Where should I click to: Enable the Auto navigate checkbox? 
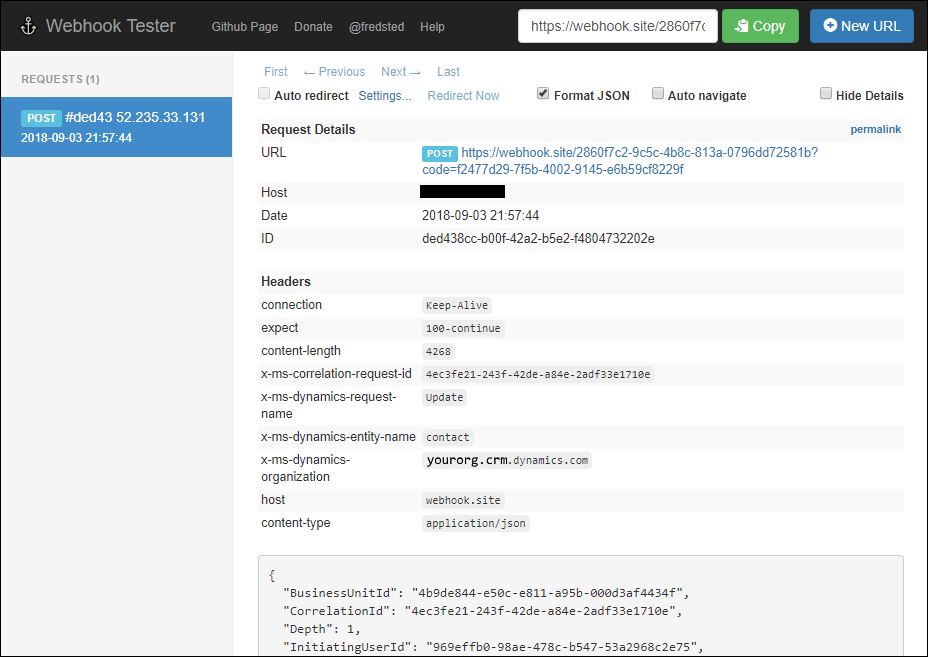[657, 93]
